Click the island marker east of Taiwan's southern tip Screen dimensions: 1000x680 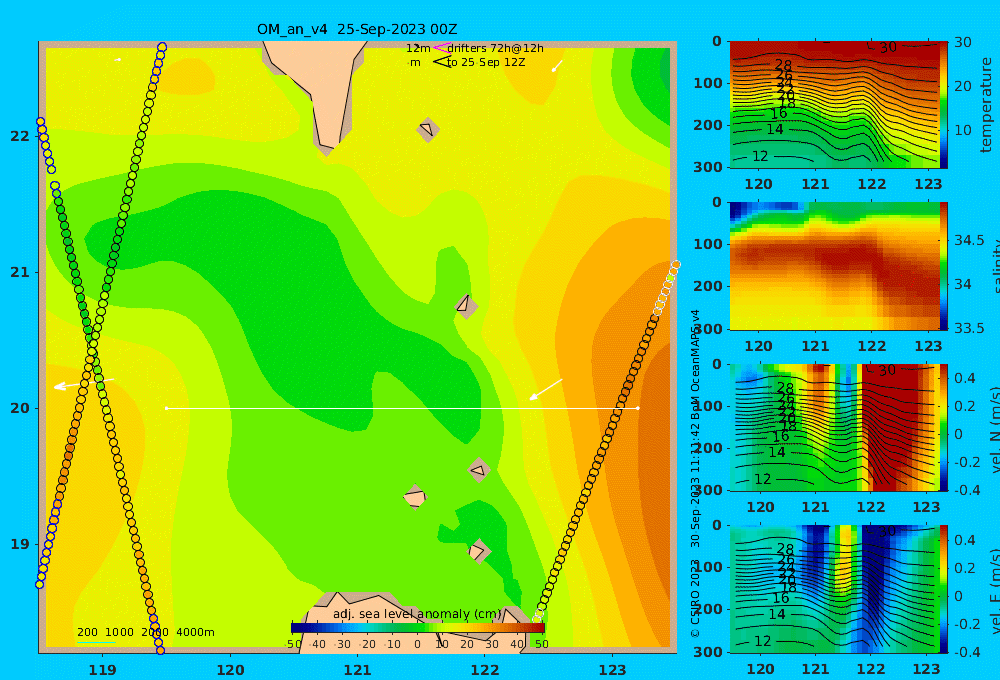(x=427, y=129)
